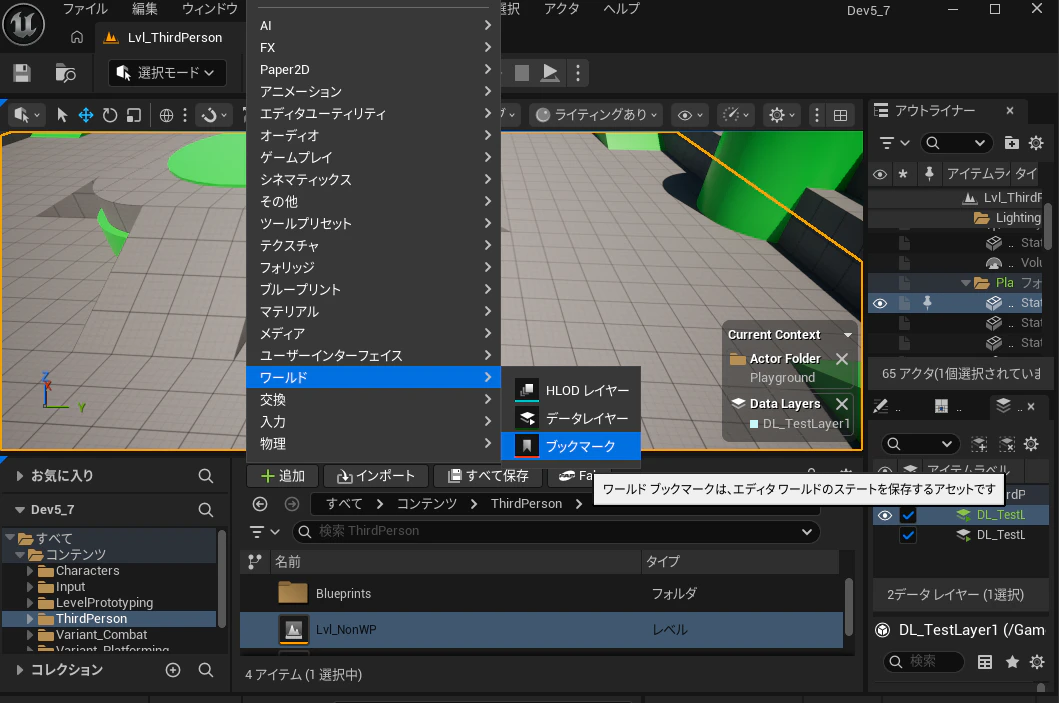Image resolution: width=1059 pixels, height=703 pixels.
Task: Select the rotate tool icon
Action: (x=109, y=115)
